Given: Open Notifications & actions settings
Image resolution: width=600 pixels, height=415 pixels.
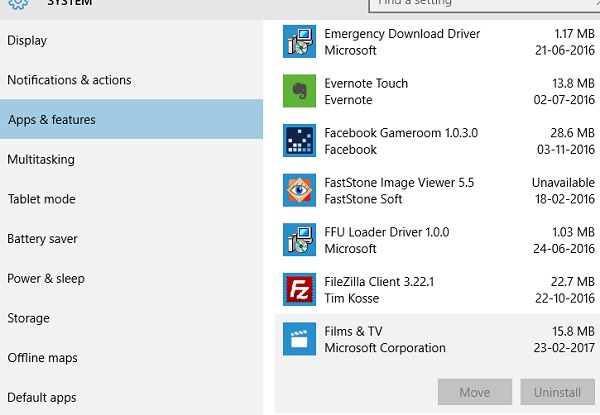Looking at the screenshot, I should tap(131, 80).
